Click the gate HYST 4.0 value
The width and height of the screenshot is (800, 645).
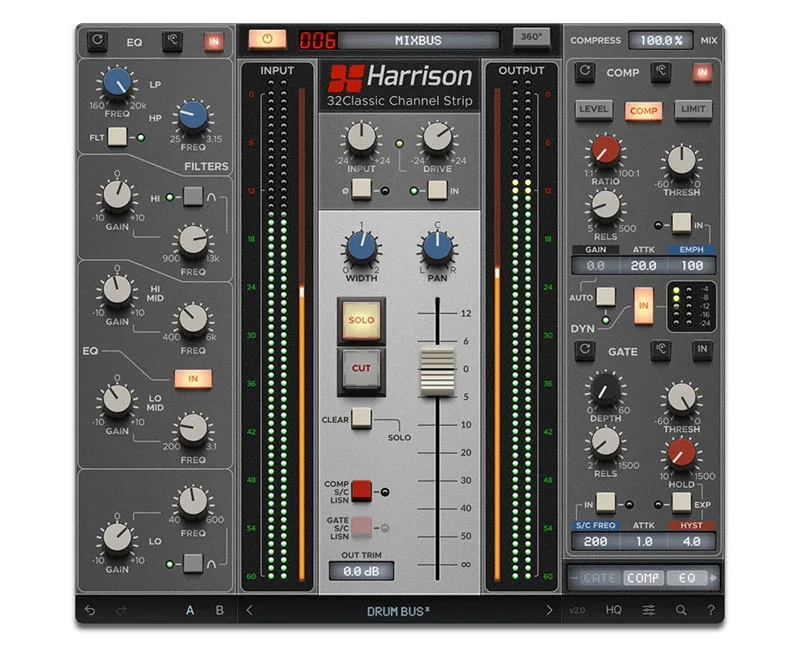(x=691, y=541)
